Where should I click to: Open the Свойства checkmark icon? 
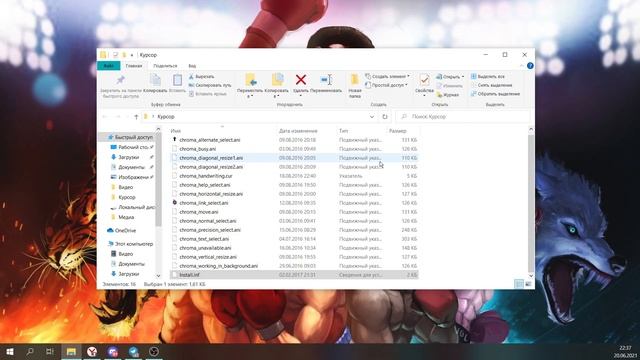click(424, 80)
